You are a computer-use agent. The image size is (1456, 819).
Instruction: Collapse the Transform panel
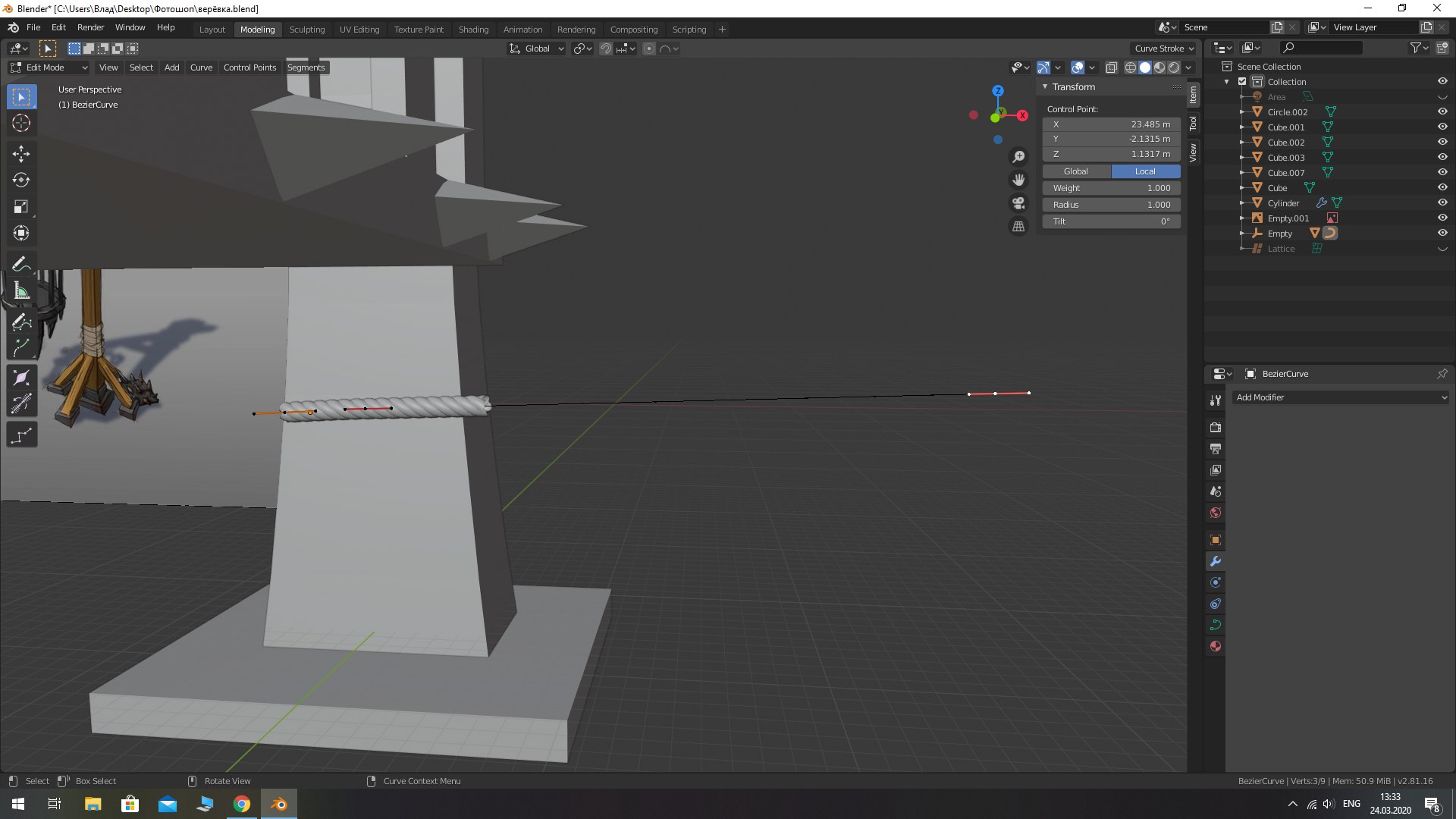(1045, 86)
